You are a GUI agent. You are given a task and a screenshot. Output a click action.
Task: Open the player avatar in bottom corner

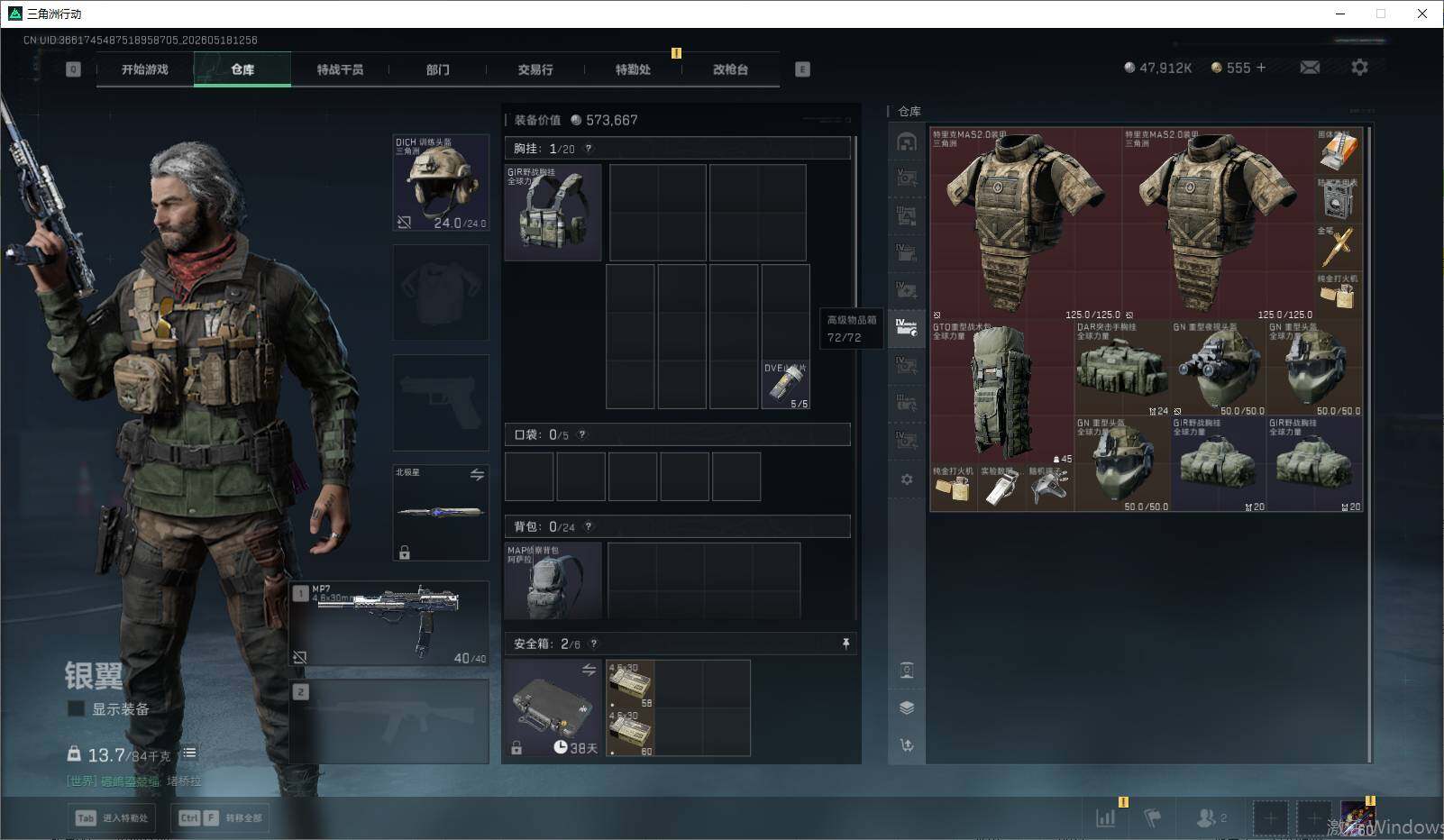tap(1357, 818)
